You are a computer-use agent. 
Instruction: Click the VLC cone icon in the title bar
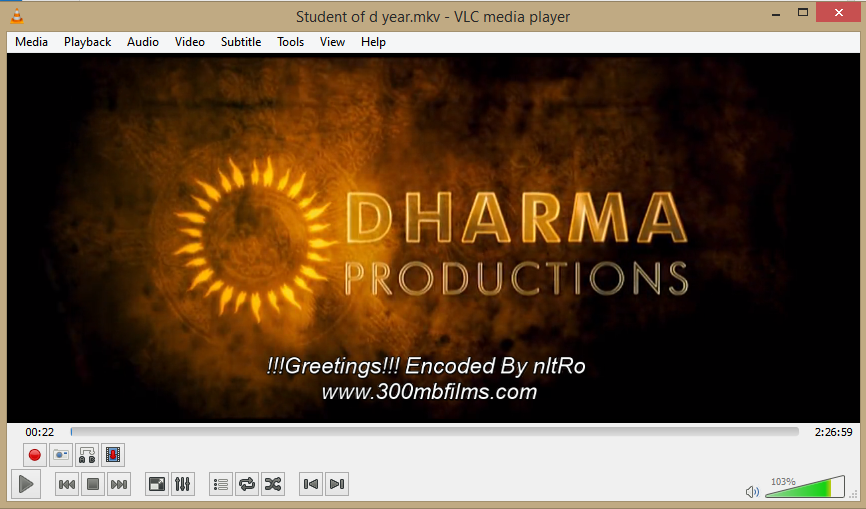point(17,16)
